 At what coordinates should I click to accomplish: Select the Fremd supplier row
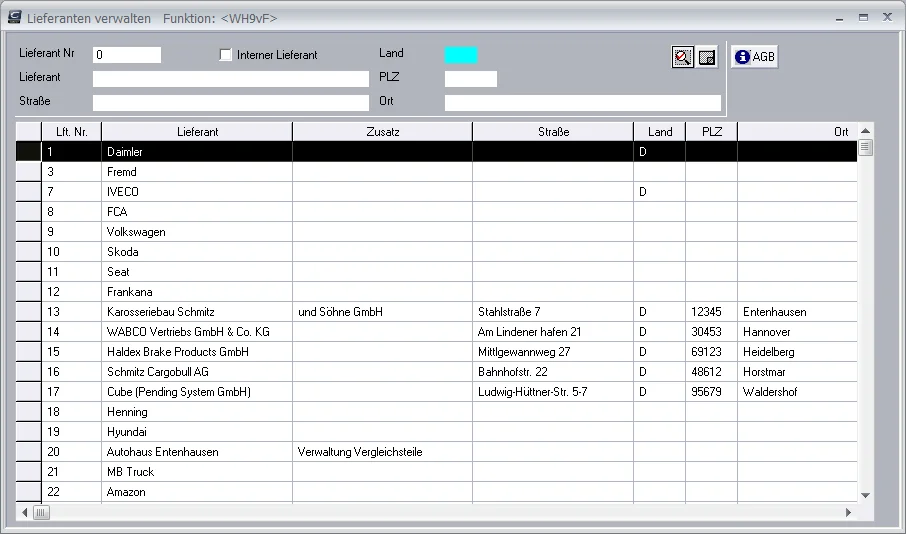point(436,172)
